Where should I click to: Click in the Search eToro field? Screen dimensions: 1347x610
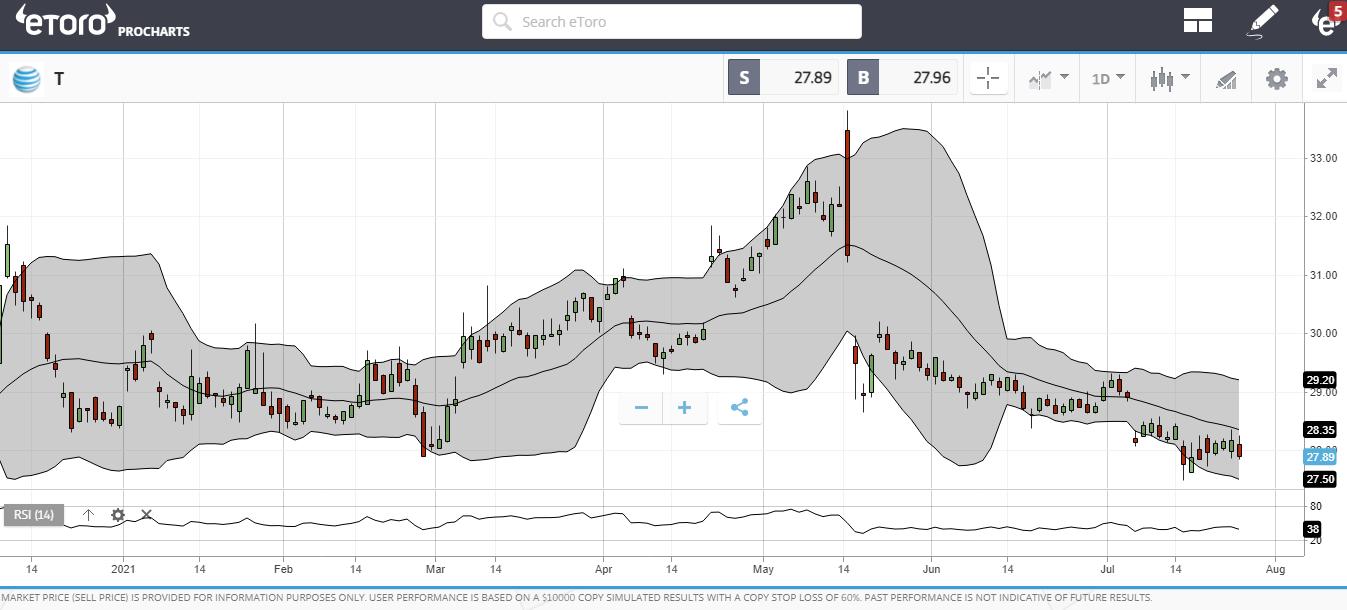tap(671, 21)
